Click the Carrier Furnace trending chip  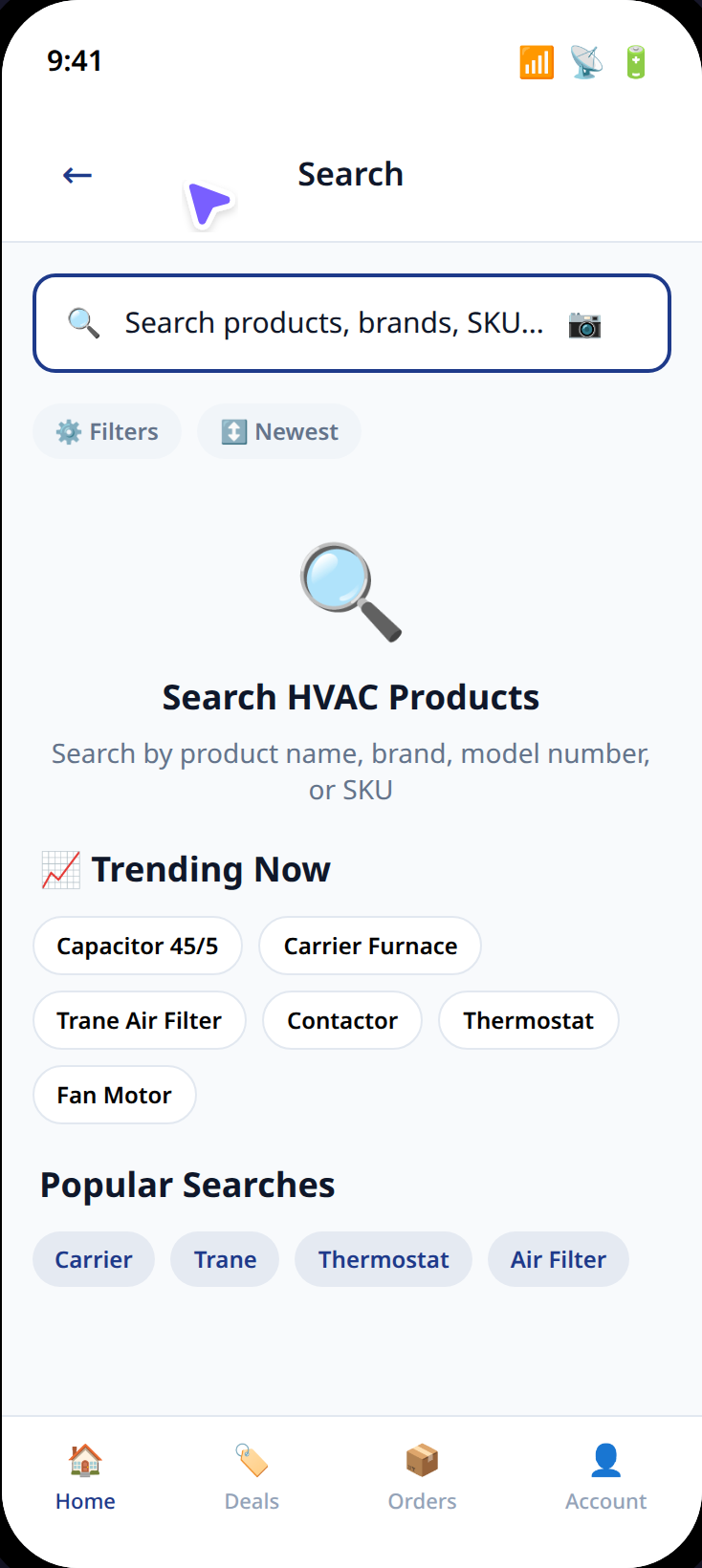[x=369, y=945]
